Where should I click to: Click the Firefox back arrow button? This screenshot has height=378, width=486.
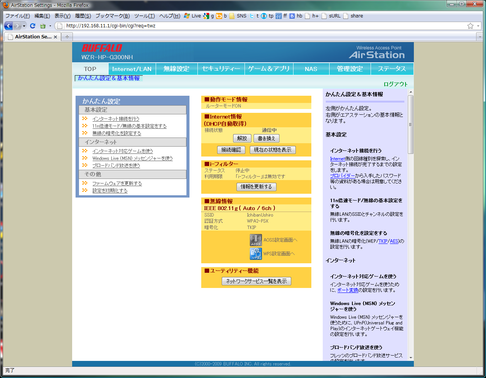tap(8, 26)
